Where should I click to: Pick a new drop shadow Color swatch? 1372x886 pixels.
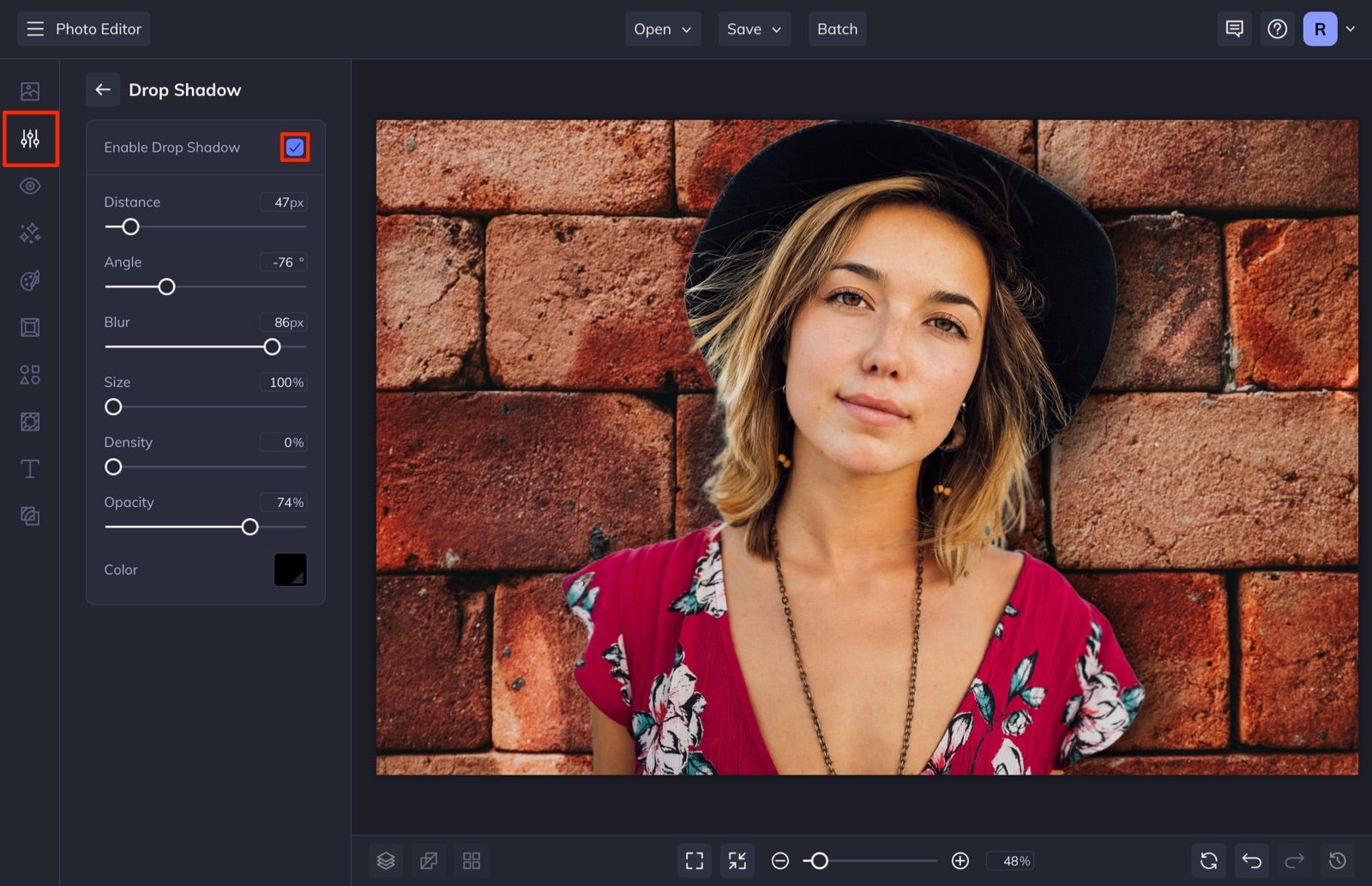coord(290,569)
